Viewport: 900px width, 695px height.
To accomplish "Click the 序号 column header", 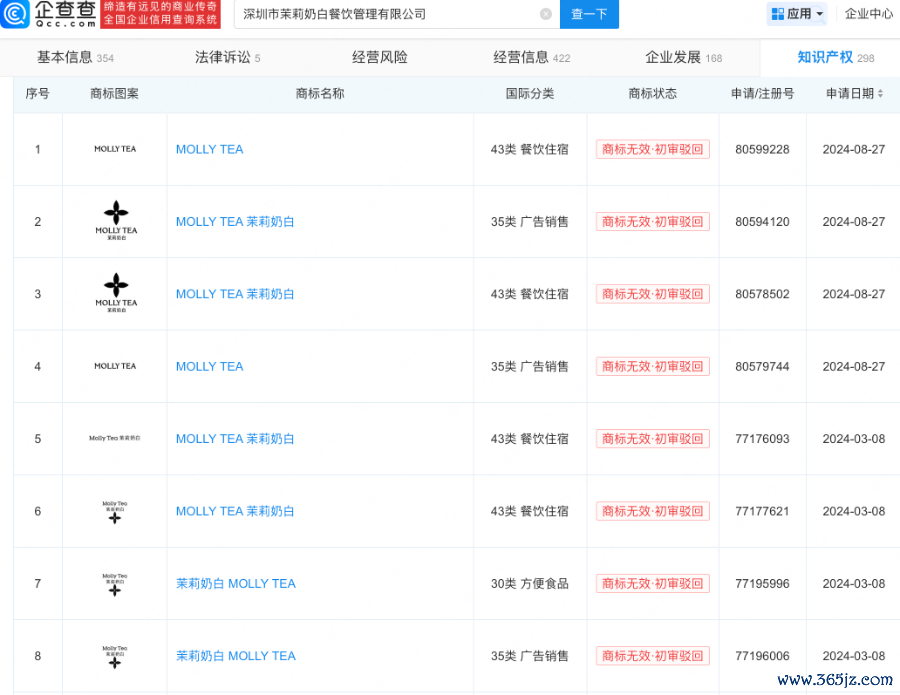I will tap(37, 94).
